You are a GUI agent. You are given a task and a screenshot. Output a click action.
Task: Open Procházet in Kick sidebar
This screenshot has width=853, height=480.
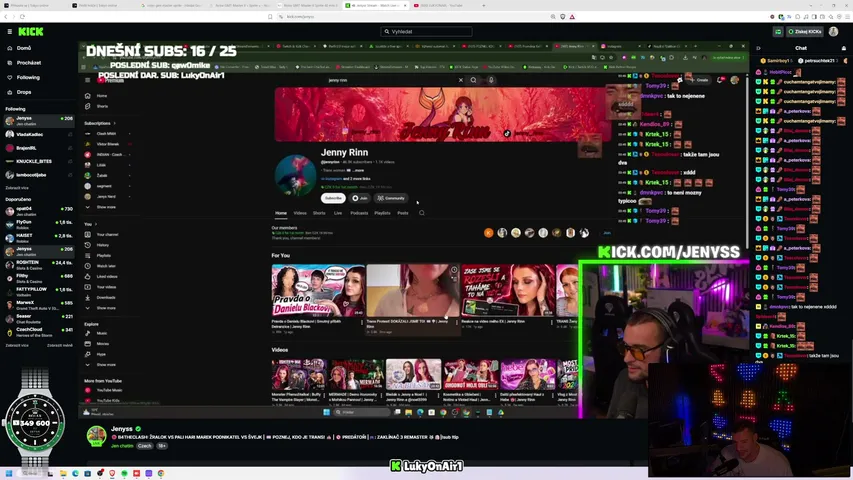[x=28, y=63]
